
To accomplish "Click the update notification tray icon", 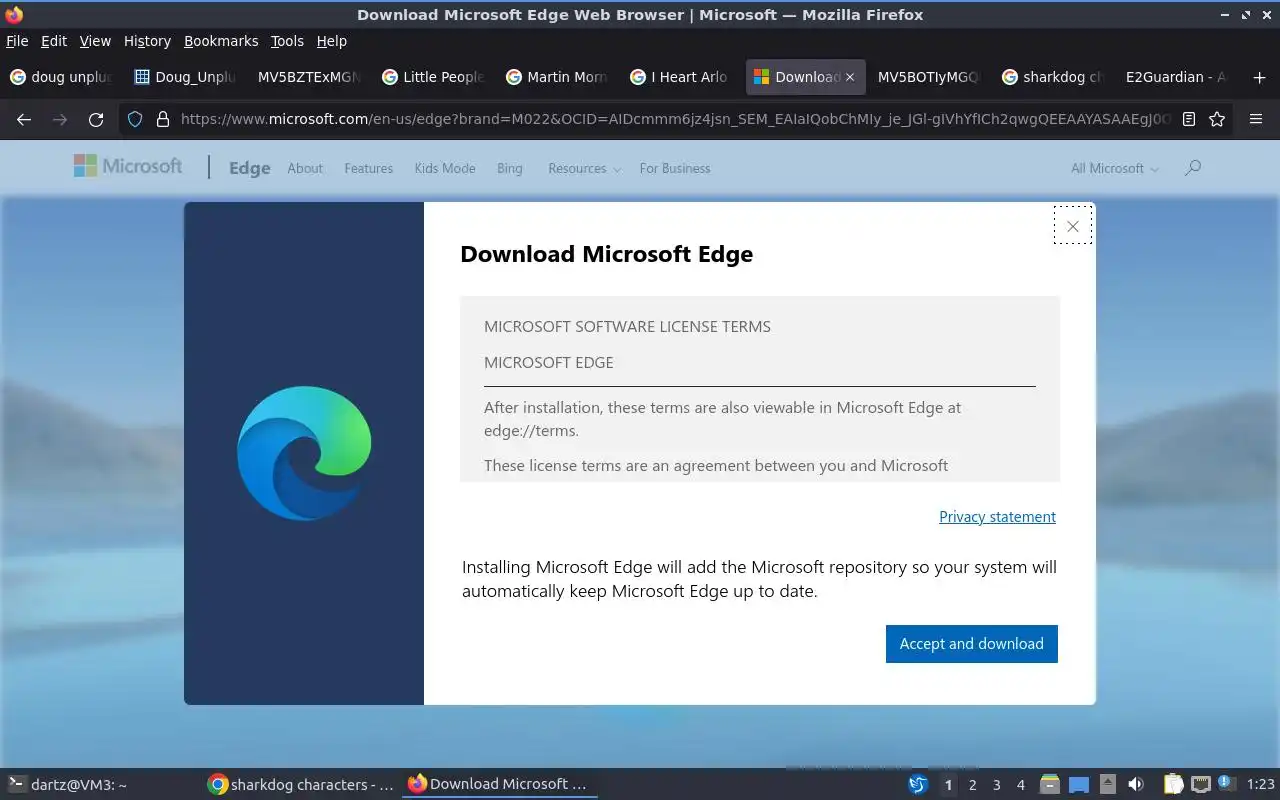I will (1227, 784).
